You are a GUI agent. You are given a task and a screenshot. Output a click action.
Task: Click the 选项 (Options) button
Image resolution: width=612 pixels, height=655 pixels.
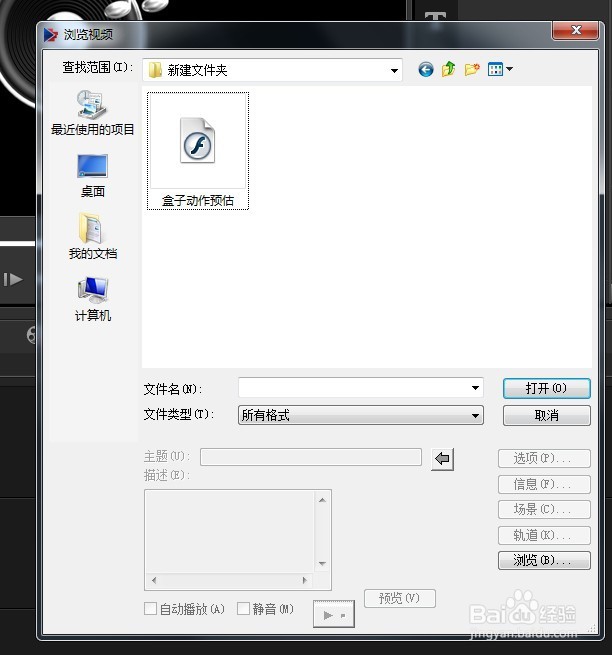pyautogui.click(x=544, y=458)
